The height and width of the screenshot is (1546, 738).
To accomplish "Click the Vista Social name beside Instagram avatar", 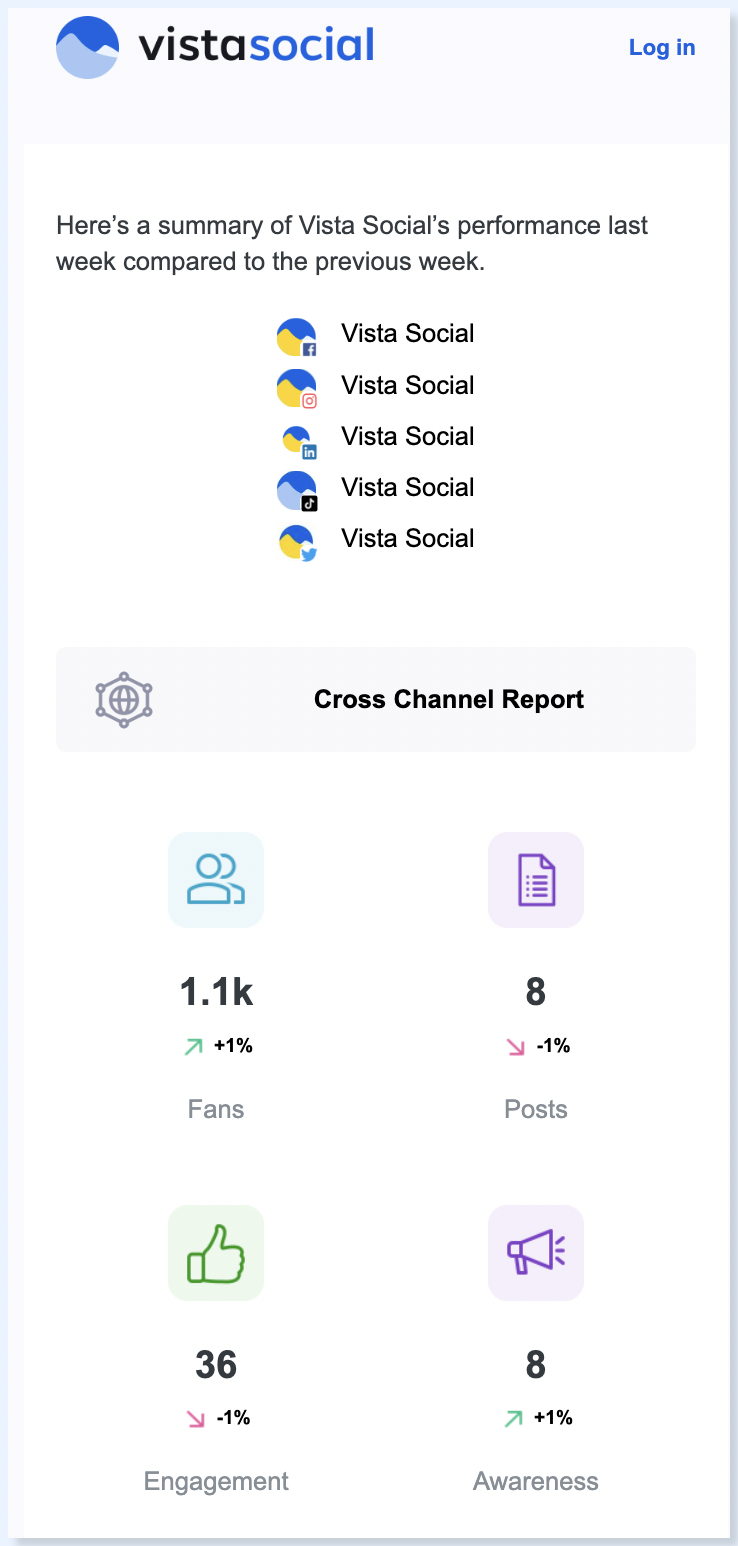I will click(408, 385).
